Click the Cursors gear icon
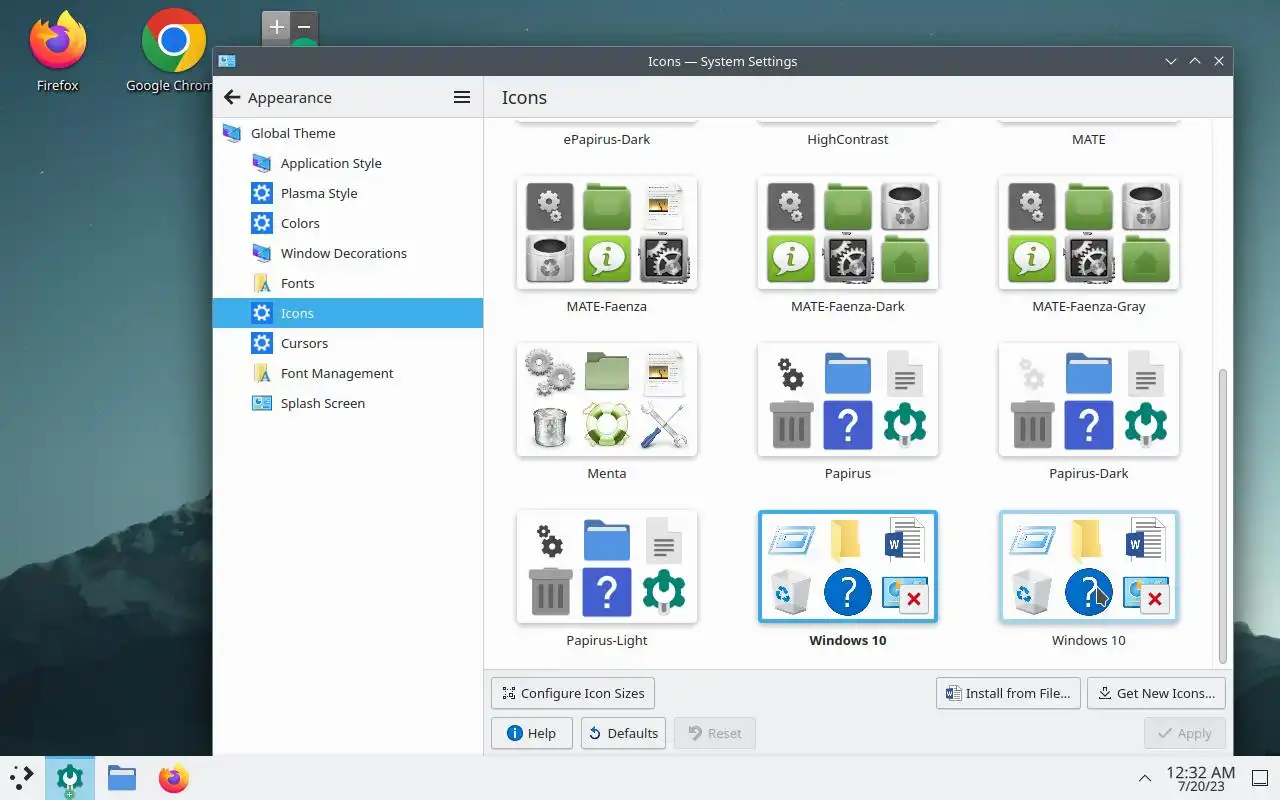The width and height of the screenshot is (1280, 800). pyautogui.click(x=262, y=343)
